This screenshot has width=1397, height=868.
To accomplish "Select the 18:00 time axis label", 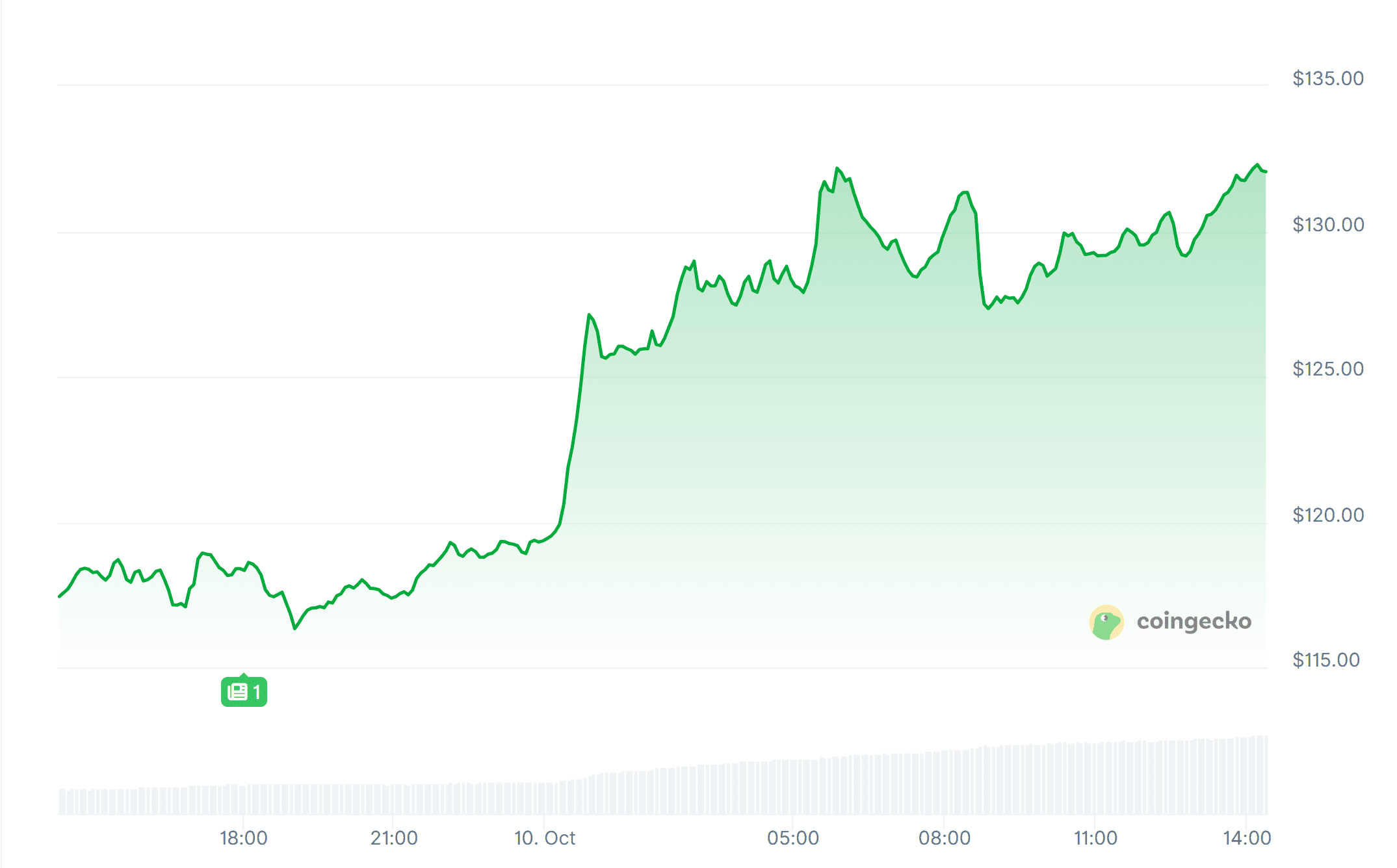I will tap(243, 838).
